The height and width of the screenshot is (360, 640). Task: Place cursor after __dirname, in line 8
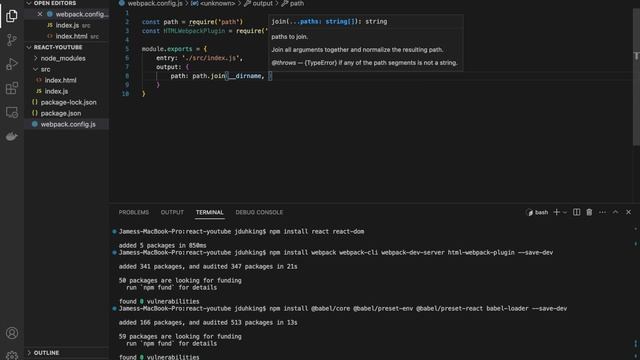click(266, 76)
